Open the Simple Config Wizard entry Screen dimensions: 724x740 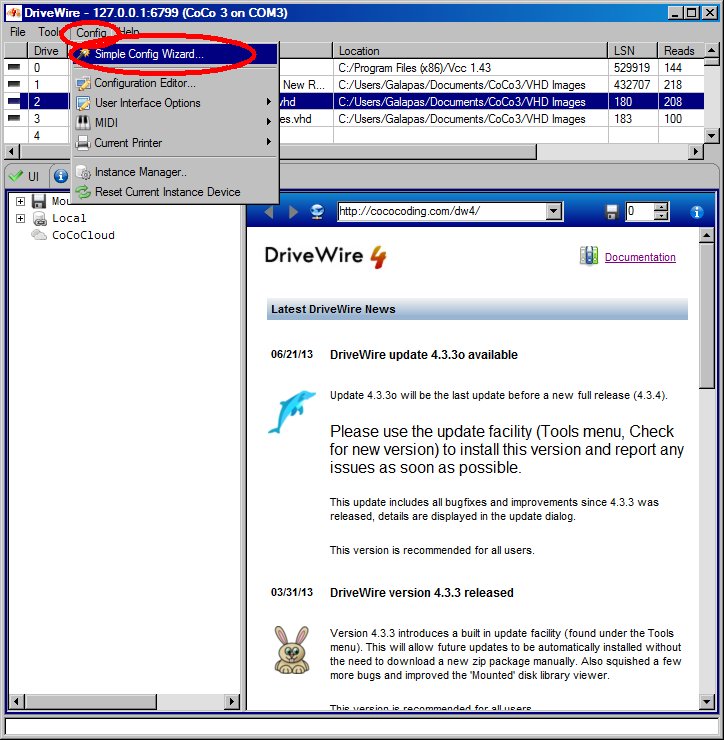coord(148,54)
